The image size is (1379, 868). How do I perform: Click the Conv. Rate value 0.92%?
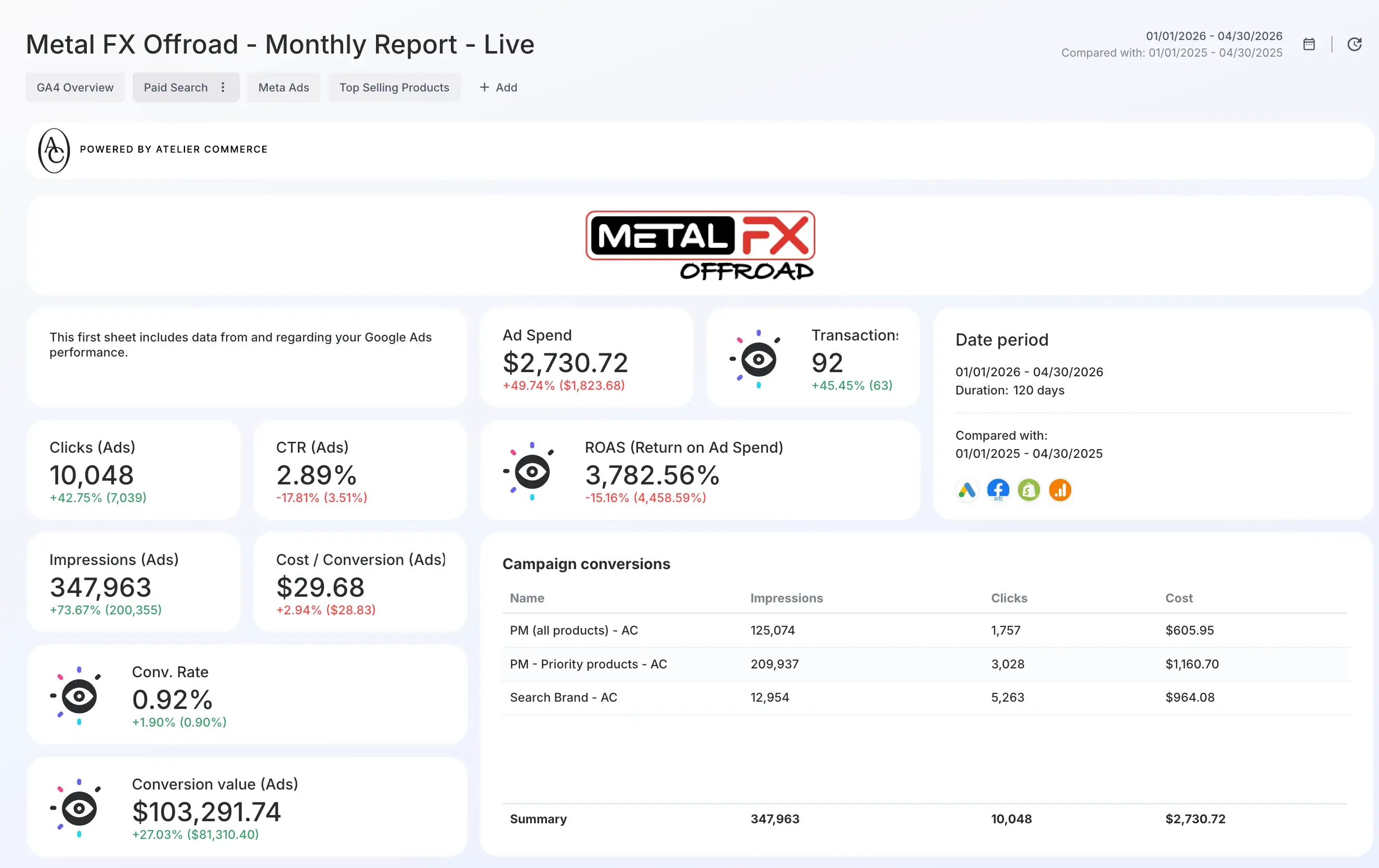click(x=172, y=699)
